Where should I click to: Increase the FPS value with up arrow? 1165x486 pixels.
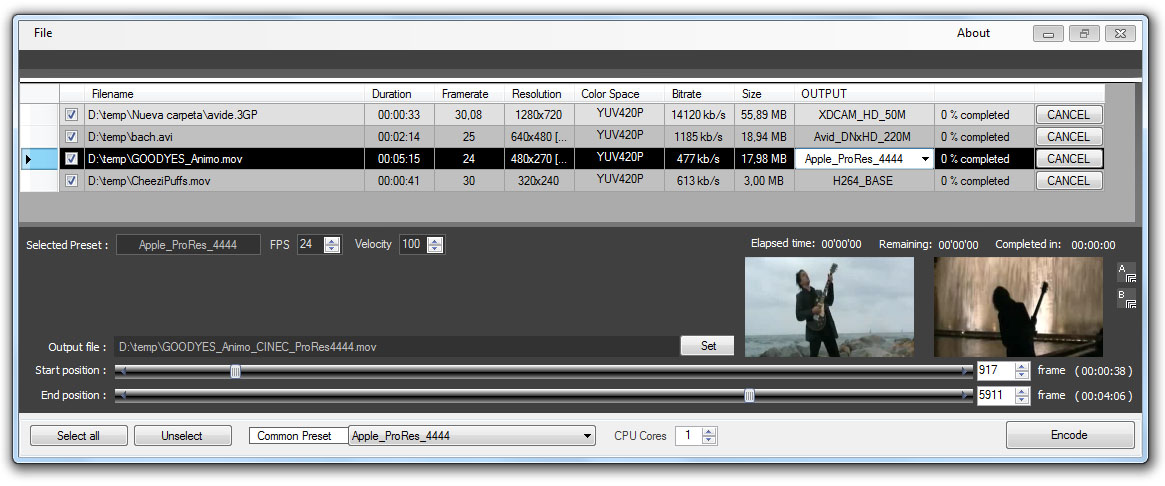(333, 240)
